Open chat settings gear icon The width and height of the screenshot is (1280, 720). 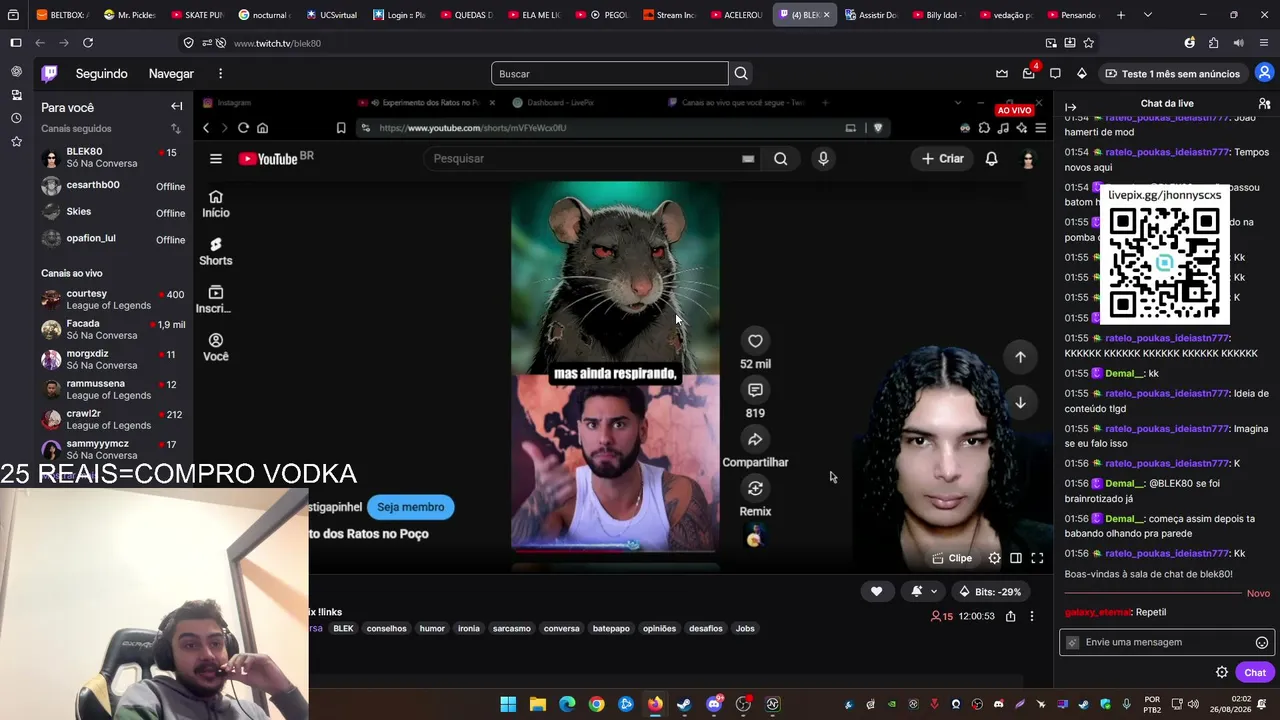(1222, 672)
